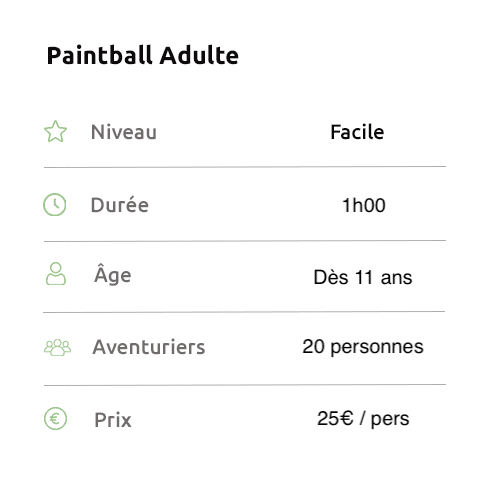Click the single person icon beside Âge
This screenshot has width=500, height=500.
tap(56, 274)
